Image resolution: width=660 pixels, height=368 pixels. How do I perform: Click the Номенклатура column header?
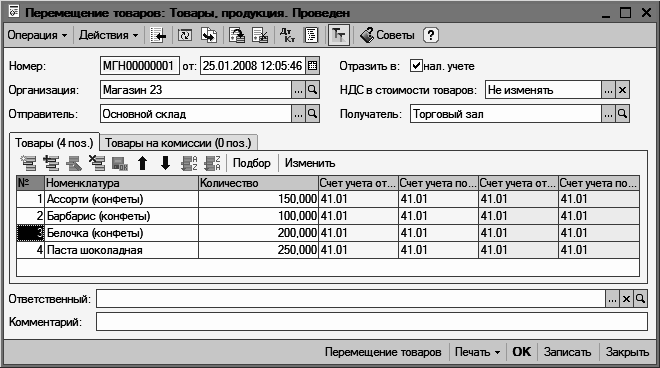click(121, 183)
